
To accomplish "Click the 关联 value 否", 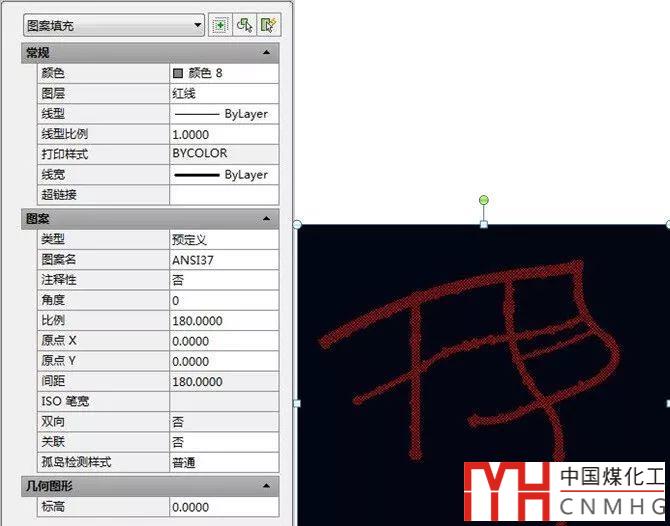I will coord(224,442).
